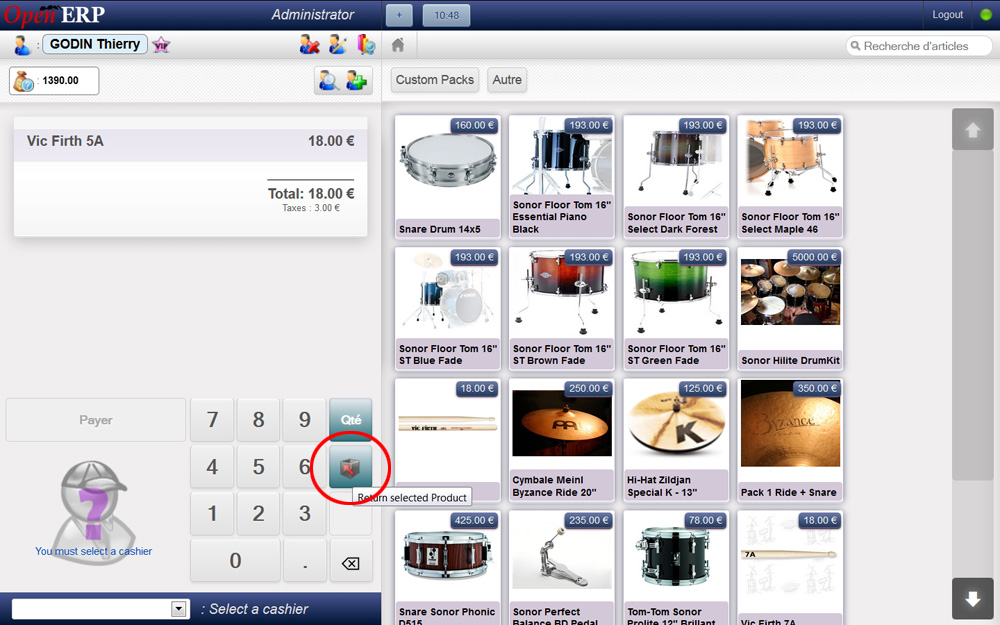Log out via the Logout link
This screenshot has height=625, width=1000.
coord(947,15)
